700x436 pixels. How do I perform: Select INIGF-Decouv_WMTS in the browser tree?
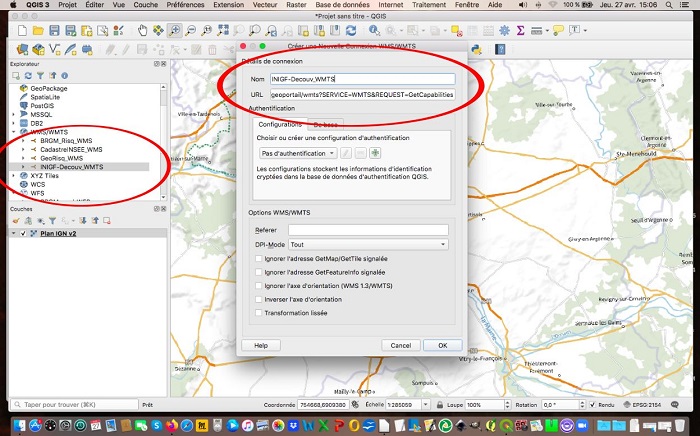72,167
